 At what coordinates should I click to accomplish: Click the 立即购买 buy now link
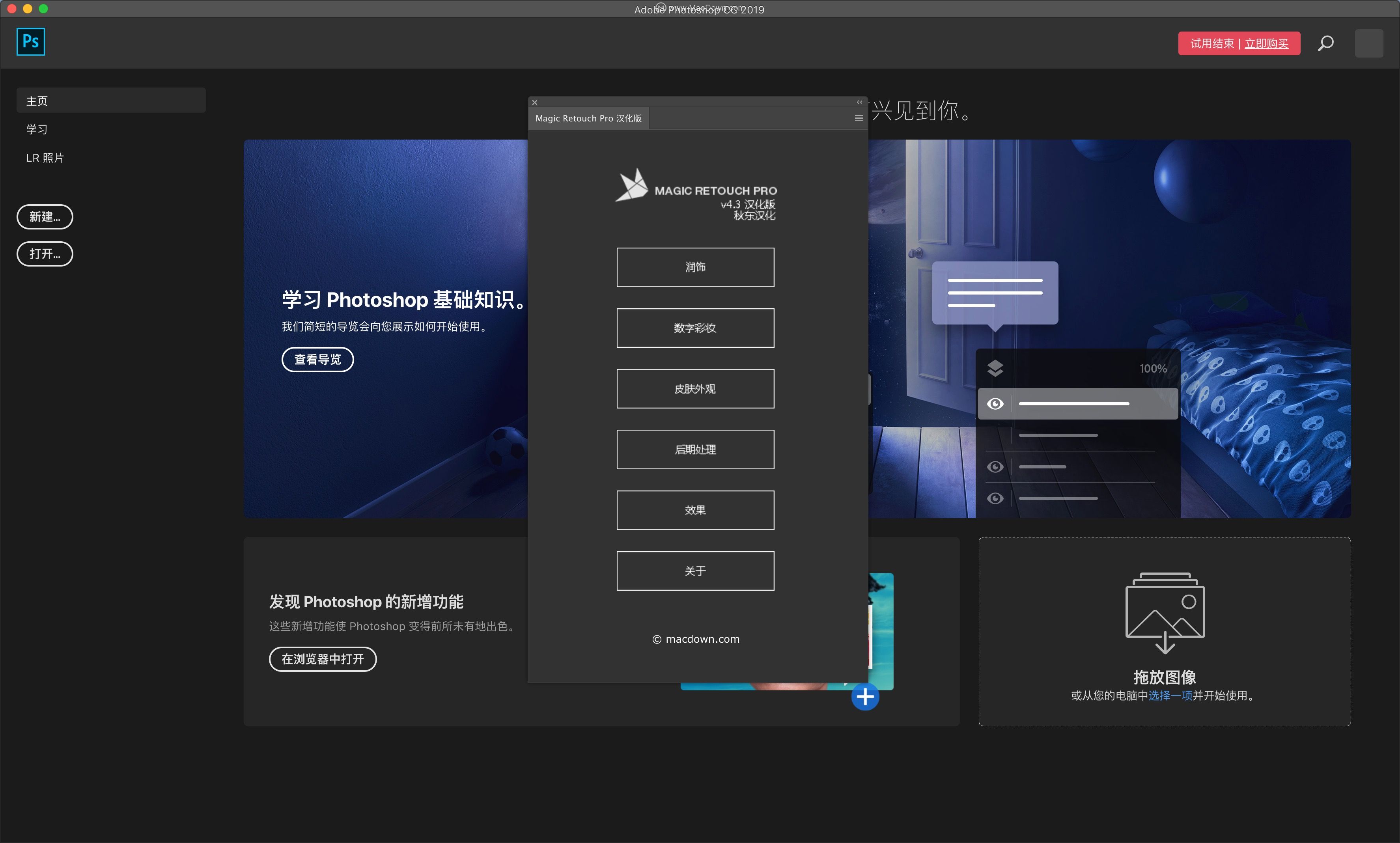[1266, 44]
